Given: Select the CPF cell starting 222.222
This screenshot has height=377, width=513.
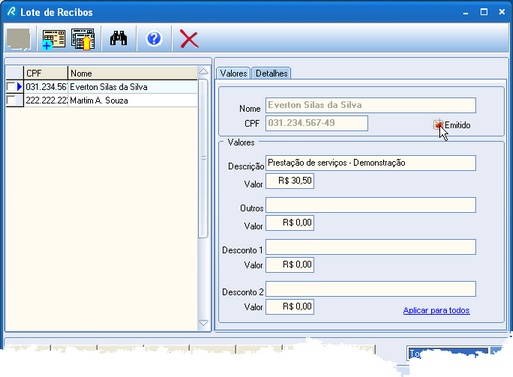Looking at the screenshot, I should [x=46, y=100].
